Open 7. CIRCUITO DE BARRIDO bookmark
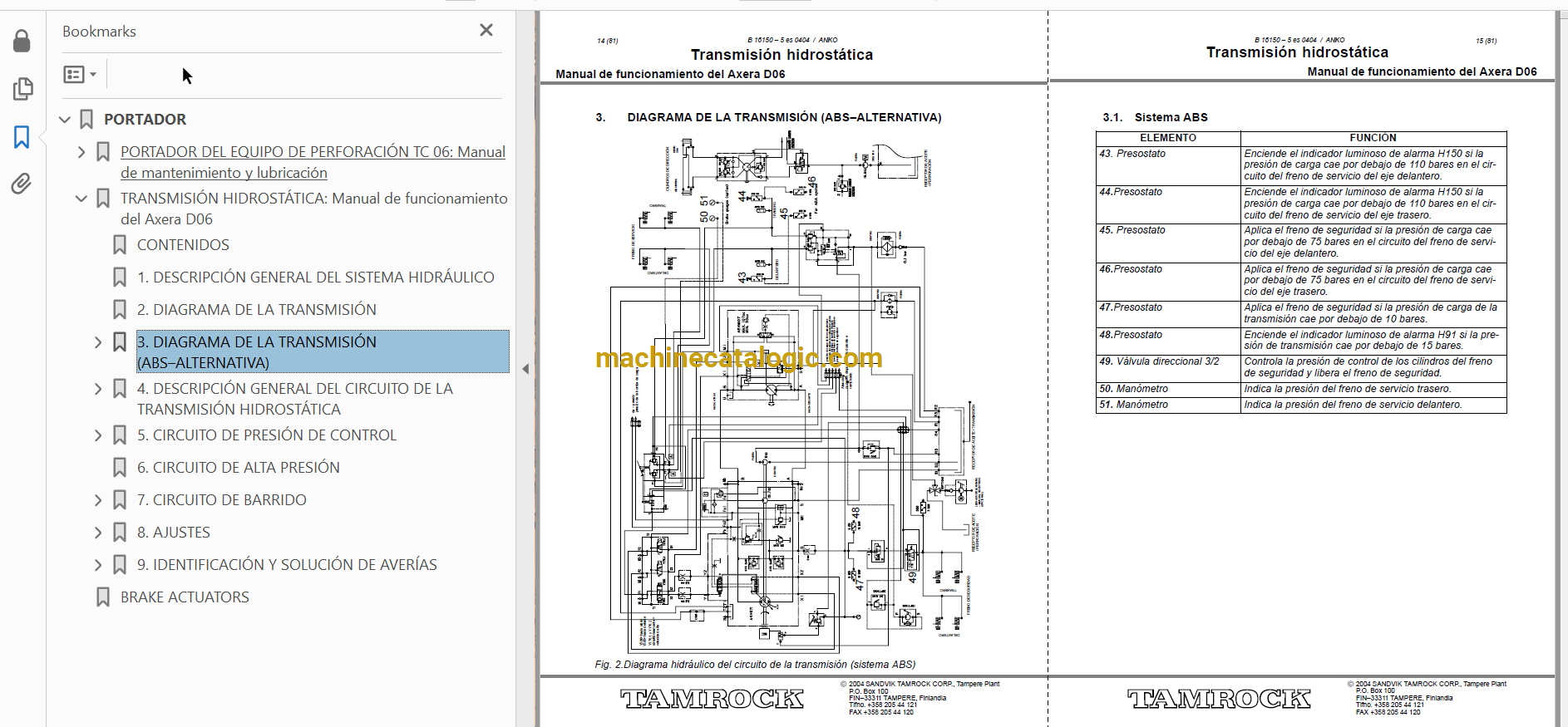The height and width of the screenshot is (727, 1568). click(222, 500)
